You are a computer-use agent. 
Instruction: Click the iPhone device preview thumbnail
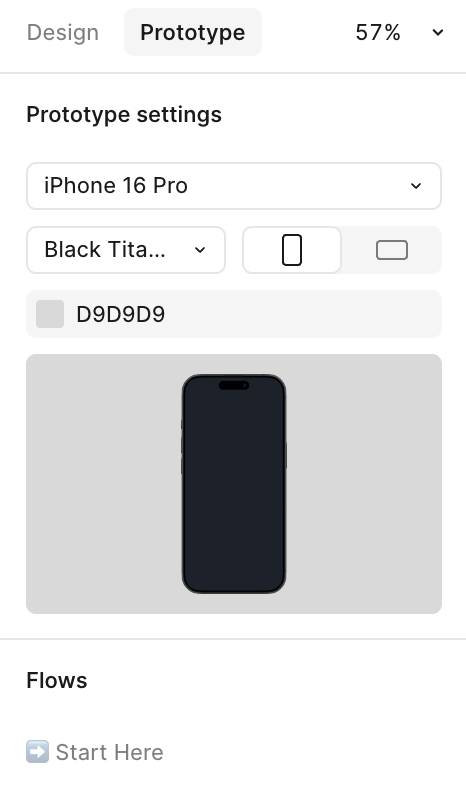234,483
